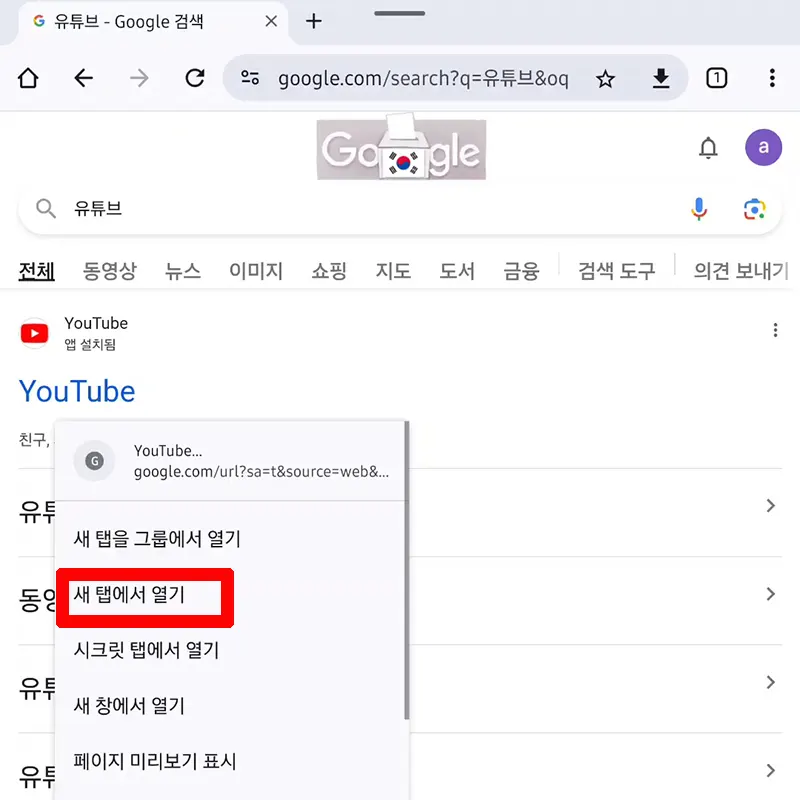
Task: Open 검색 도구 search tools
Action: tap(617, 270)
